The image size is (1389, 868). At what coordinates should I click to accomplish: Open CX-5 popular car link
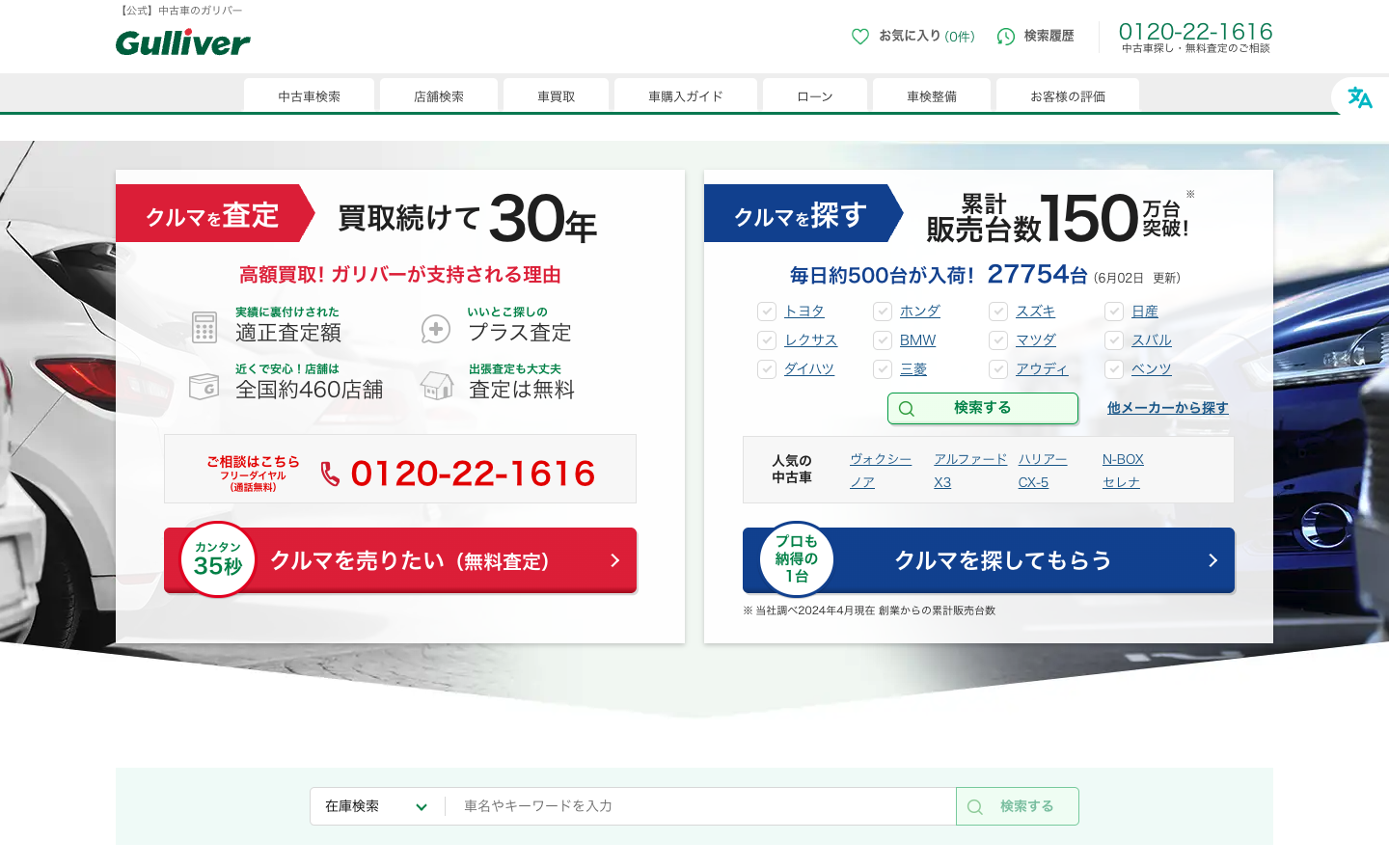coord(1033,482)
